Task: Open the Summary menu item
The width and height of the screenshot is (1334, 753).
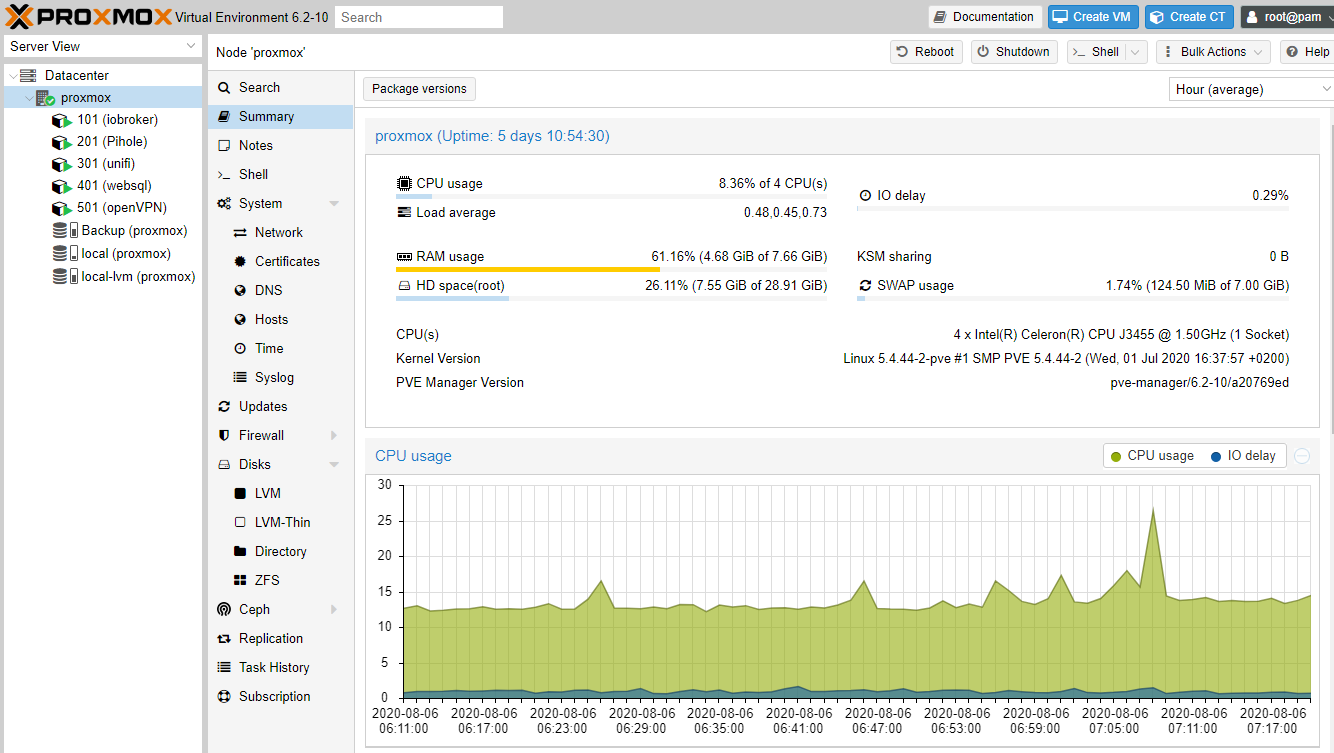Action: [281, 116]
